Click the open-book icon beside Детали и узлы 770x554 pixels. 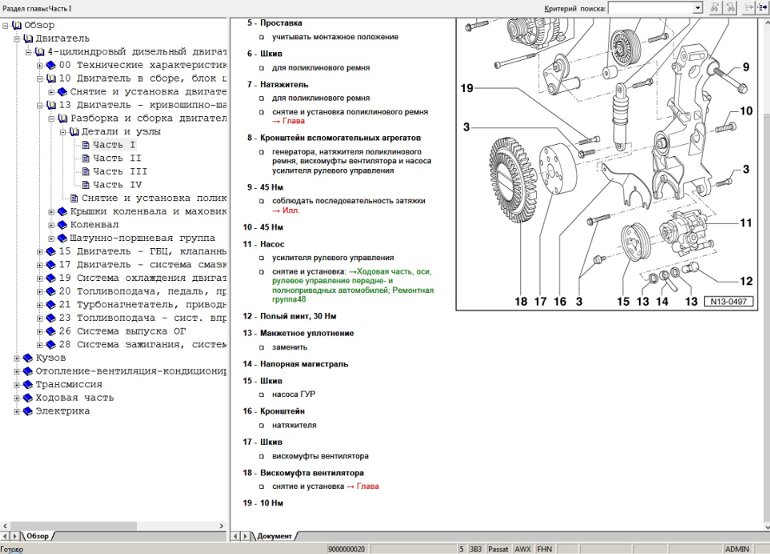click(x=74, y=132)
